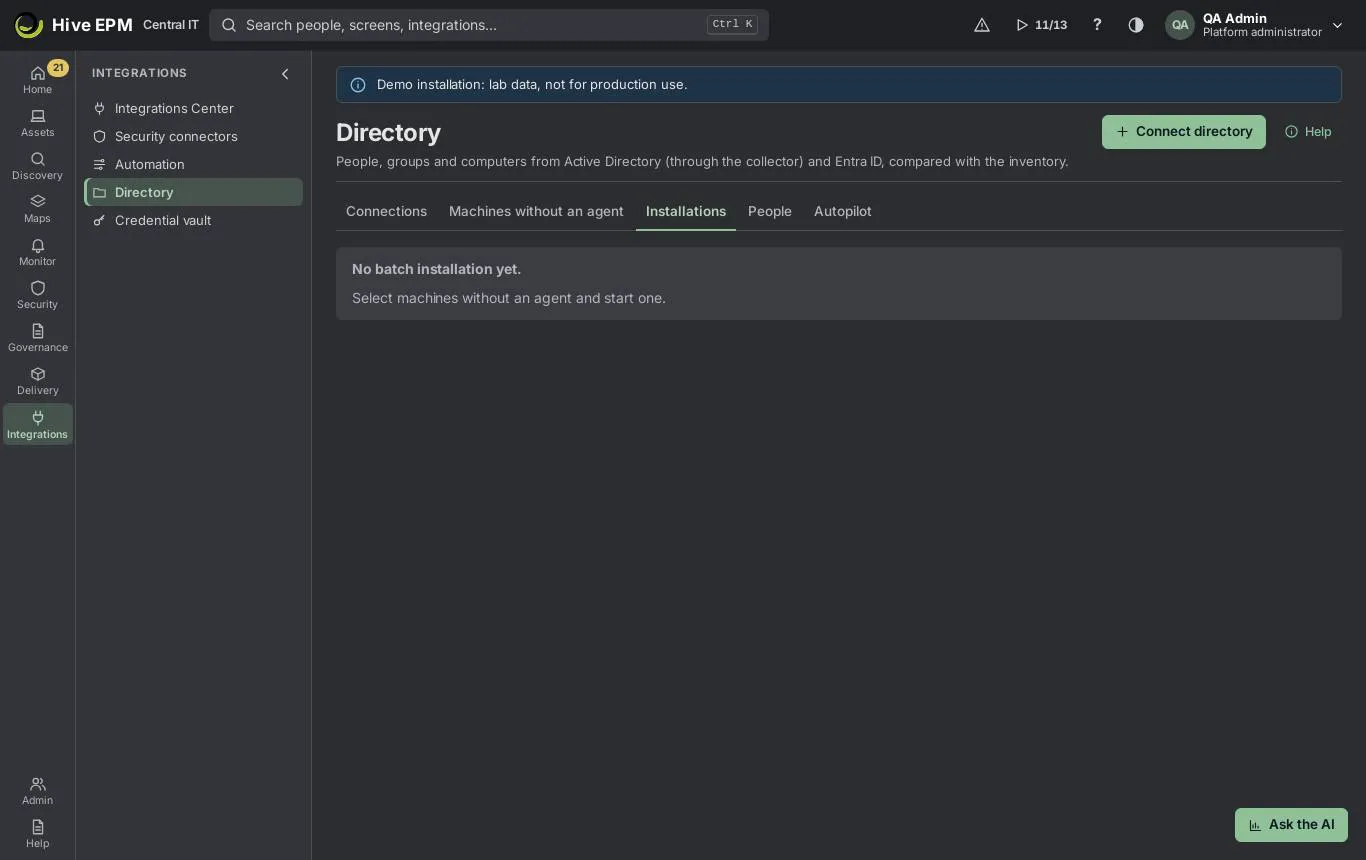This screenshot has width=1366, height=860.
Task: Open Integrations Center
Action: pyautogui.click(x=193, y=108)
